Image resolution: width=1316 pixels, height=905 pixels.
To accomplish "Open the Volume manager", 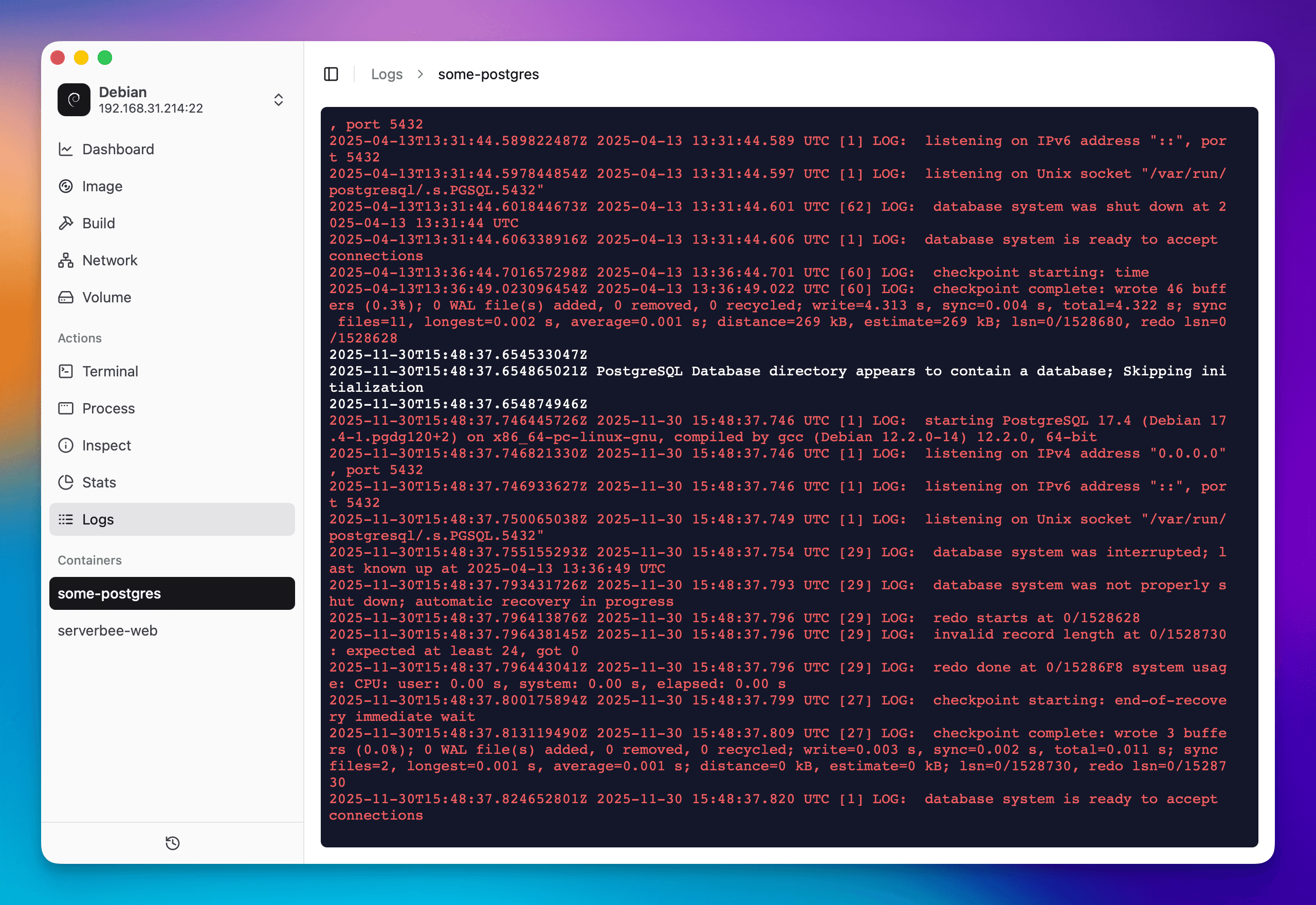I will point(106,297).
